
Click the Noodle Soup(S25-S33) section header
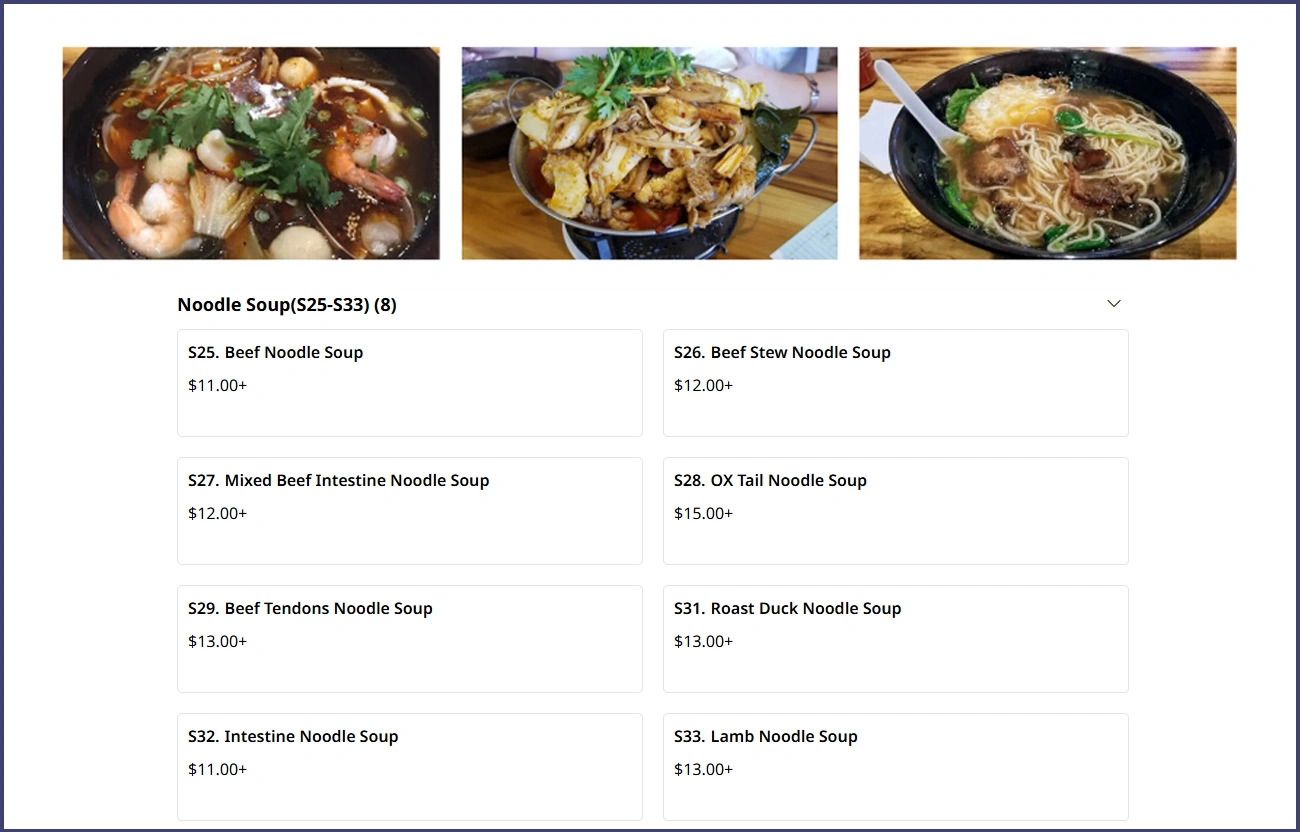point(287,305)
